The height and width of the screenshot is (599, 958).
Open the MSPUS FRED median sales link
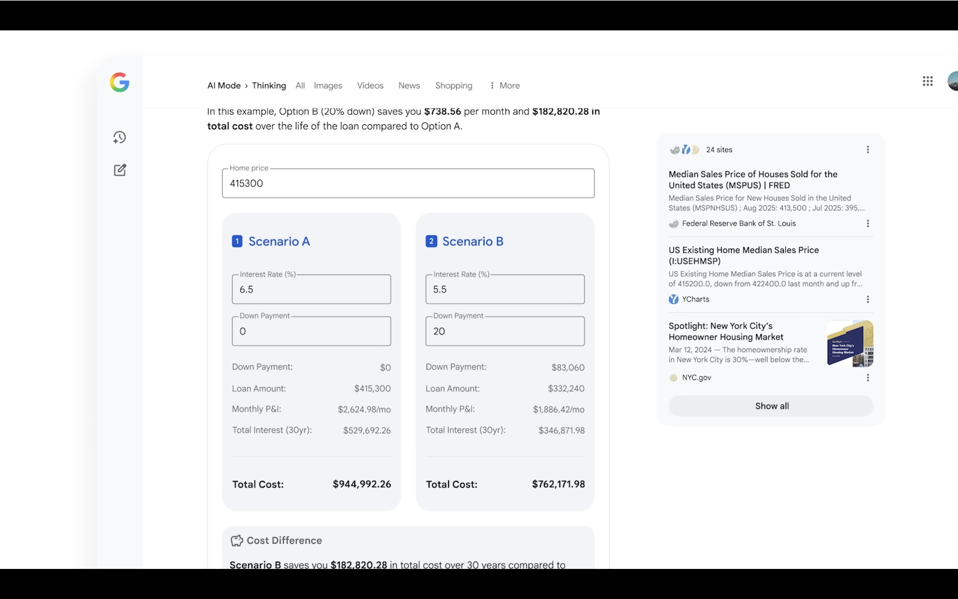(752, 179)
